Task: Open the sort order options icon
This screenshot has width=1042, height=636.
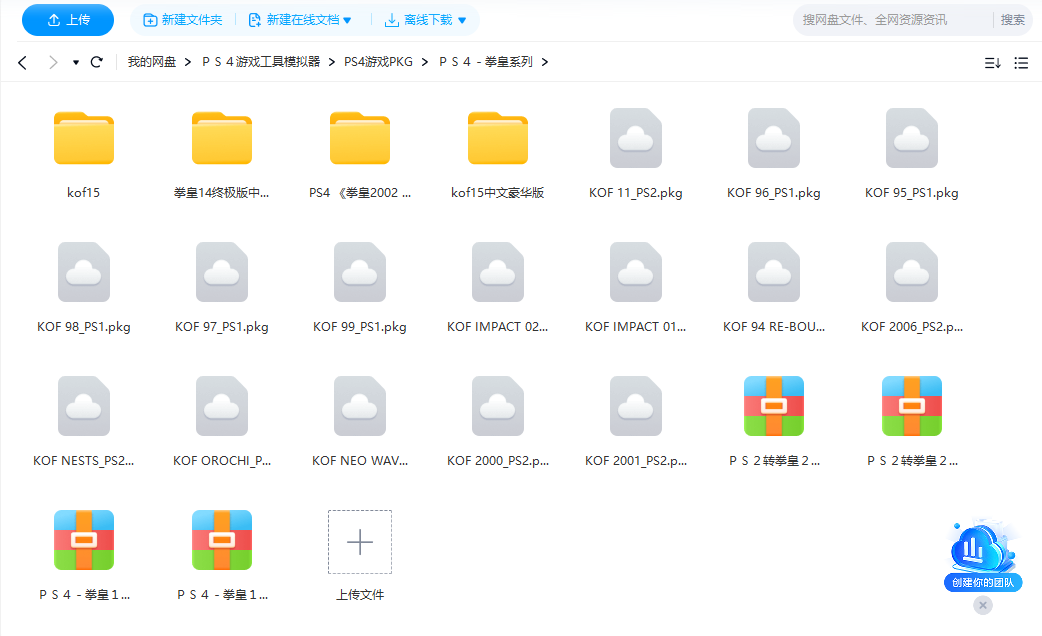Action: 992,62
